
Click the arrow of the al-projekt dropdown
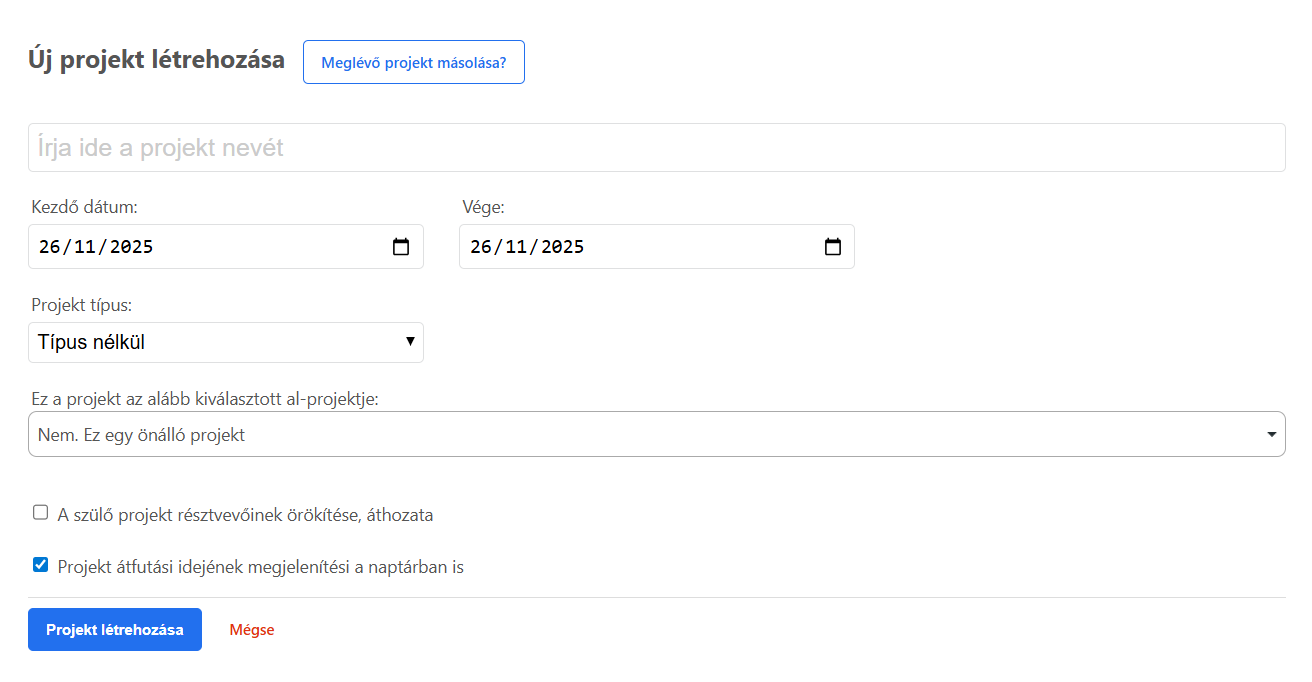pos(1271,435)
